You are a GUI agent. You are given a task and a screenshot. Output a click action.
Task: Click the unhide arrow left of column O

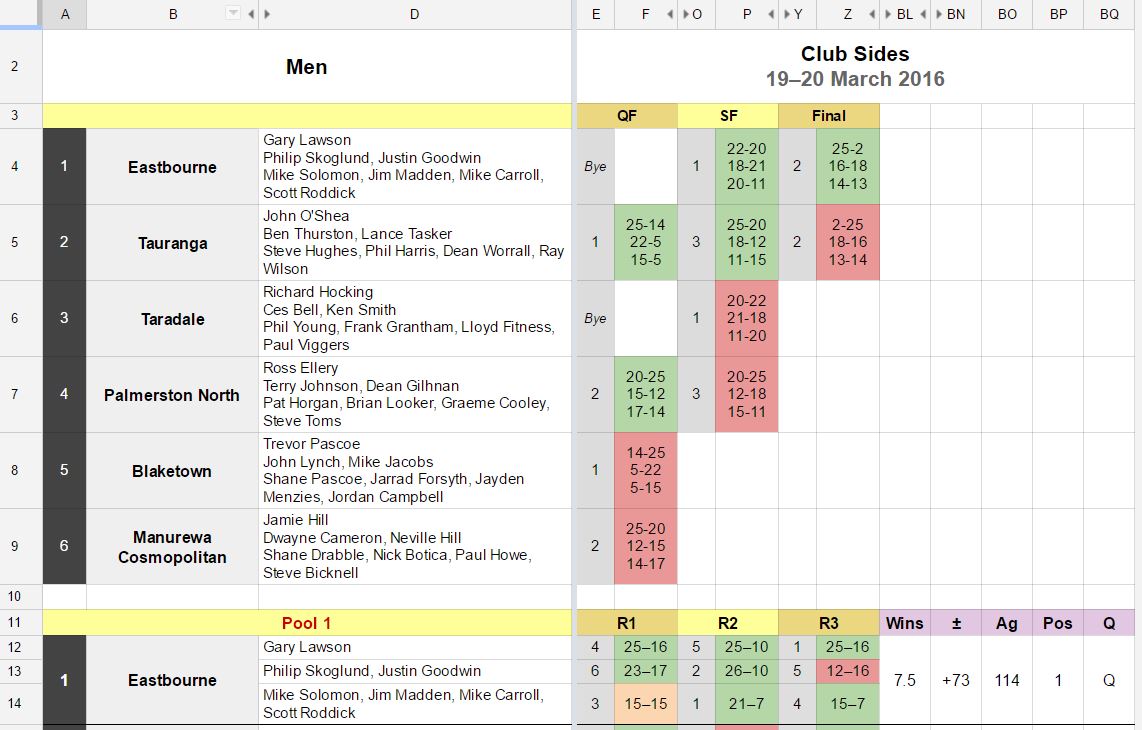coord(685,14)
